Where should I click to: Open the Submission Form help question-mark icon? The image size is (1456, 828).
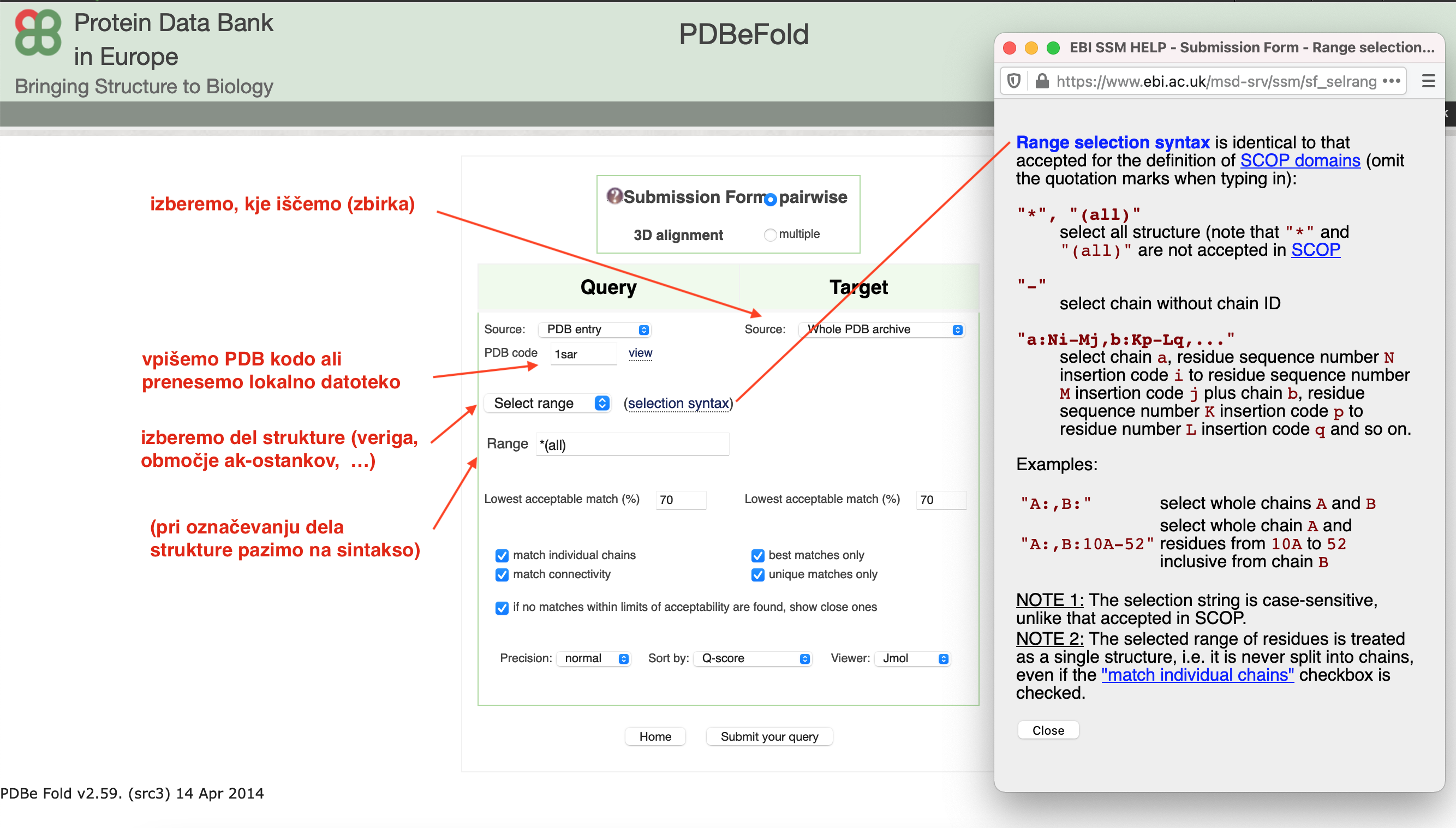pos(614,196)
